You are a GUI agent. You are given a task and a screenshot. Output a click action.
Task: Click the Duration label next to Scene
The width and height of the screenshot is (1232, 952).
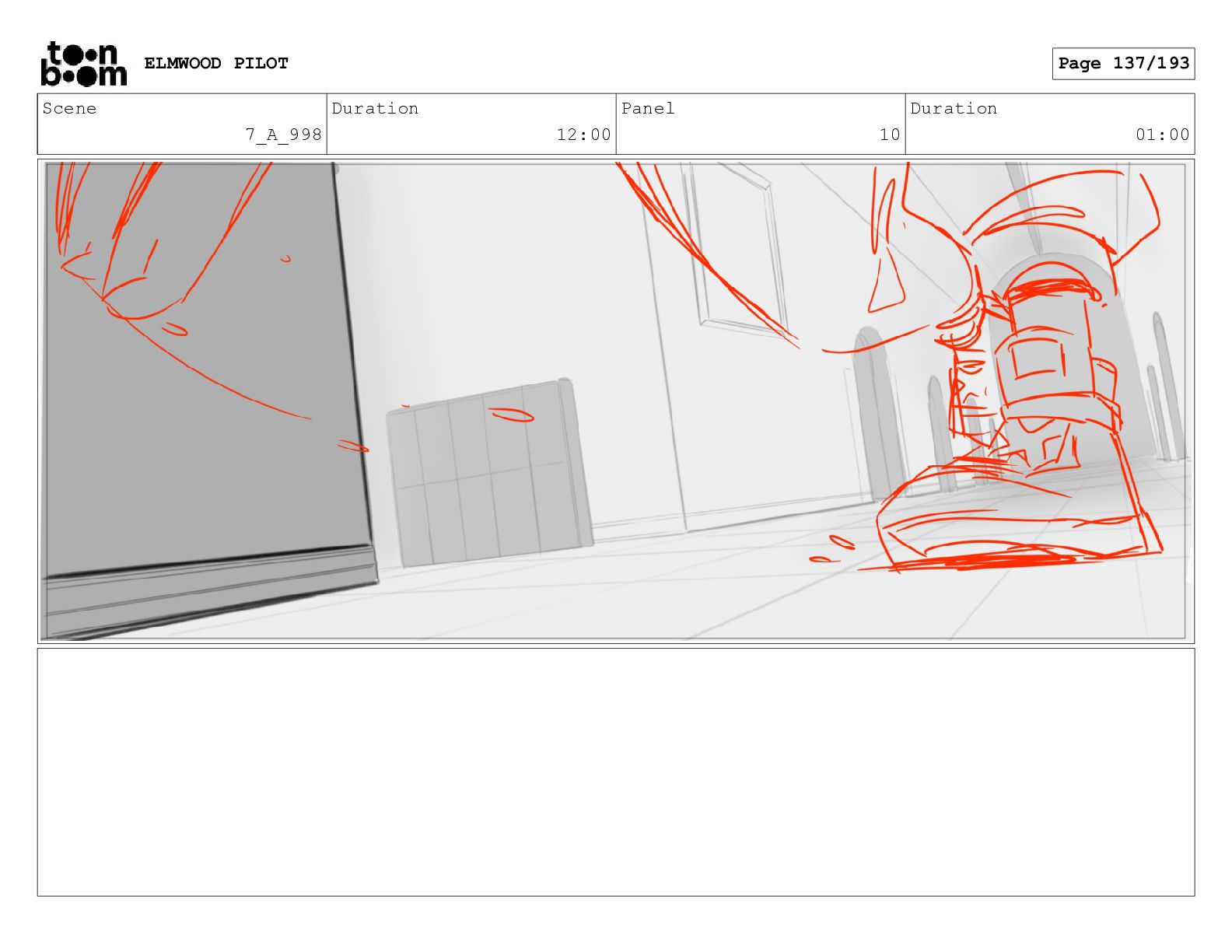375,108
